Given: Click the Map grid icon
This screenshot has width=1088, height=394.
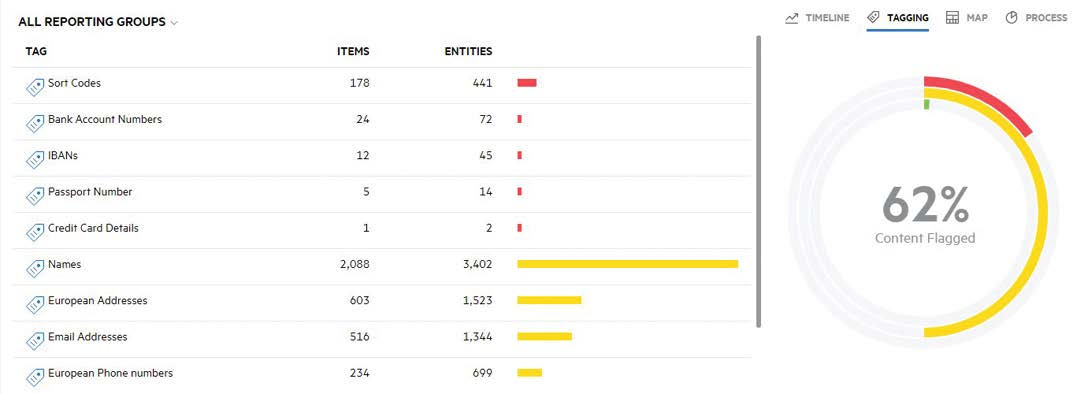Looking at the screenshot, I should tap(953, 18).
